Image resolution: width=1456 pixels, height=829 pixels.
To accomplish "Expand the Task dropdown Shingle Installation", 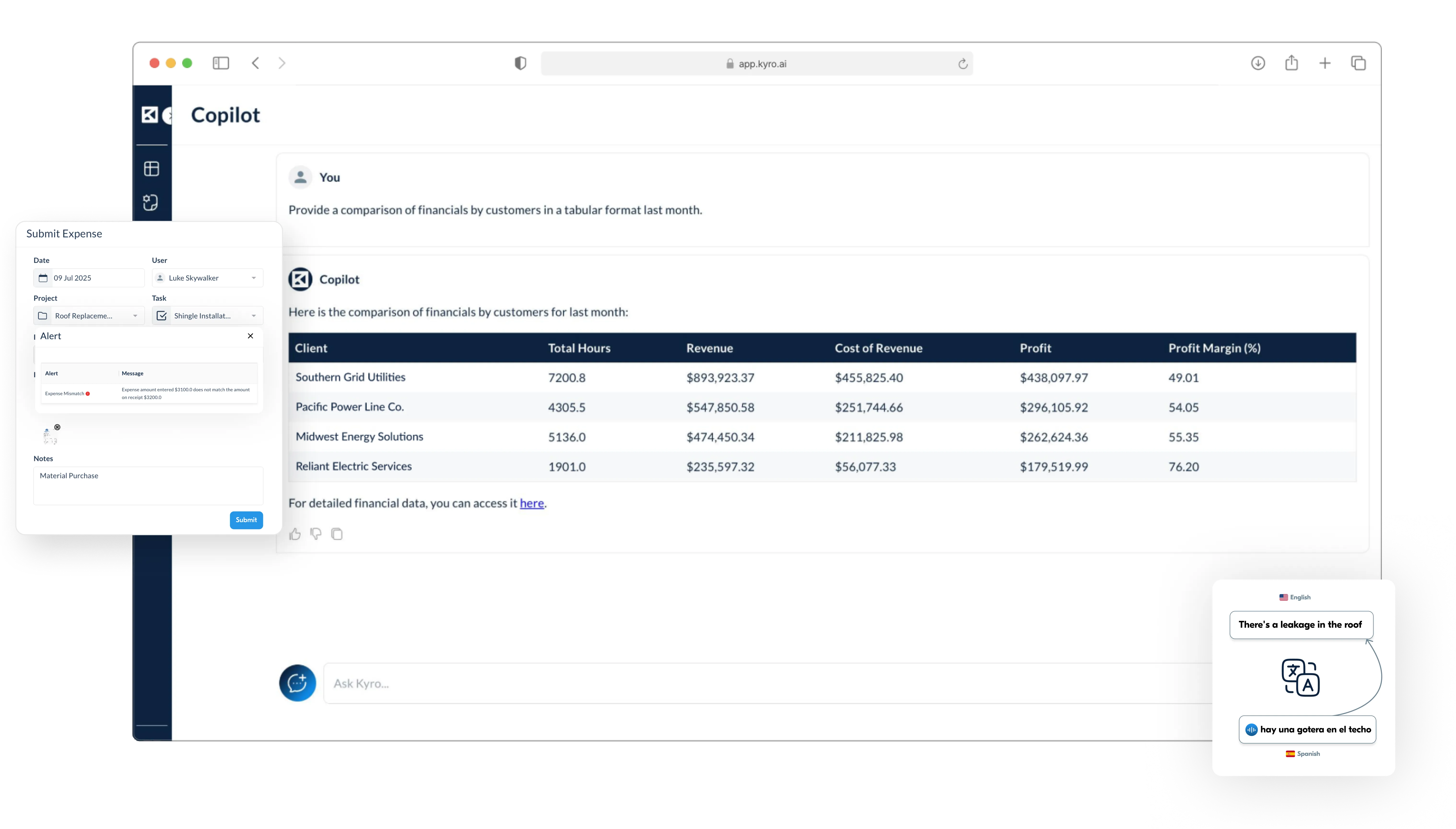I will 207,315.
